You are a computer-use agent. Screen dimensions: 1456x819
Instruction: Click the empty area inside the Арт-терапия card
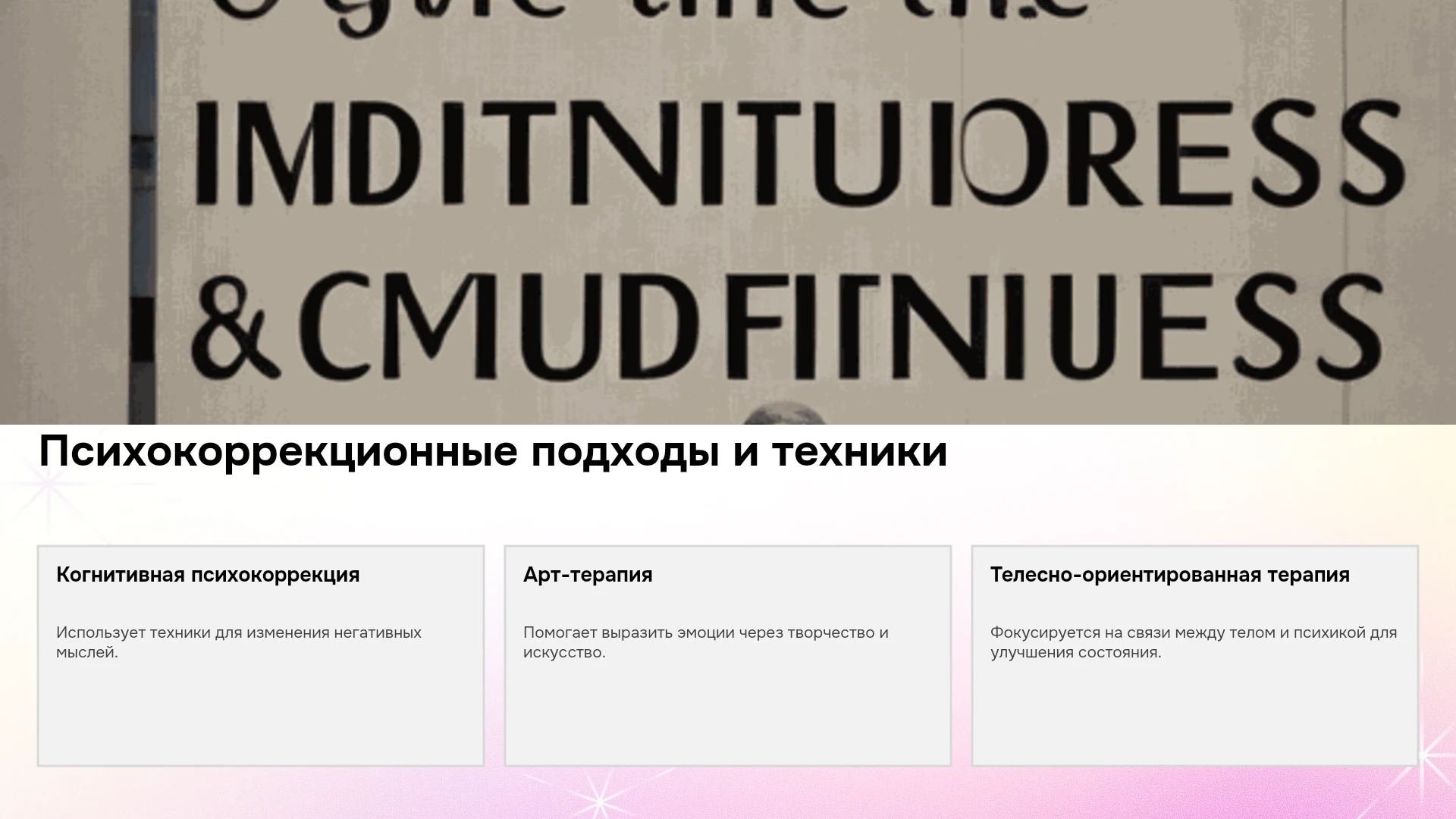(x=728, y=713)
